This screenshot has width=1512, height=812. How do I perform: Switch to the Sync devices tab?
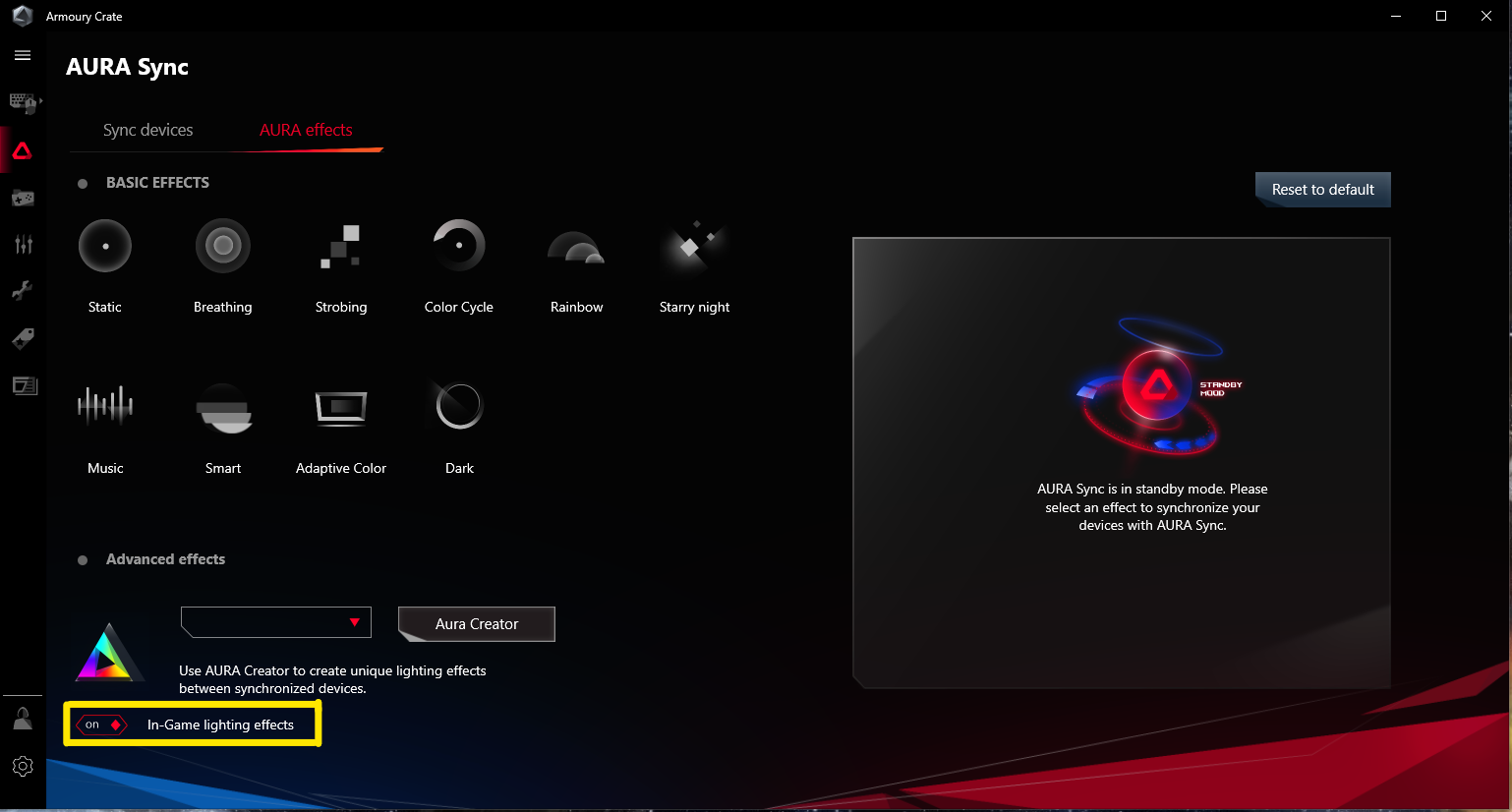point(148,130)
